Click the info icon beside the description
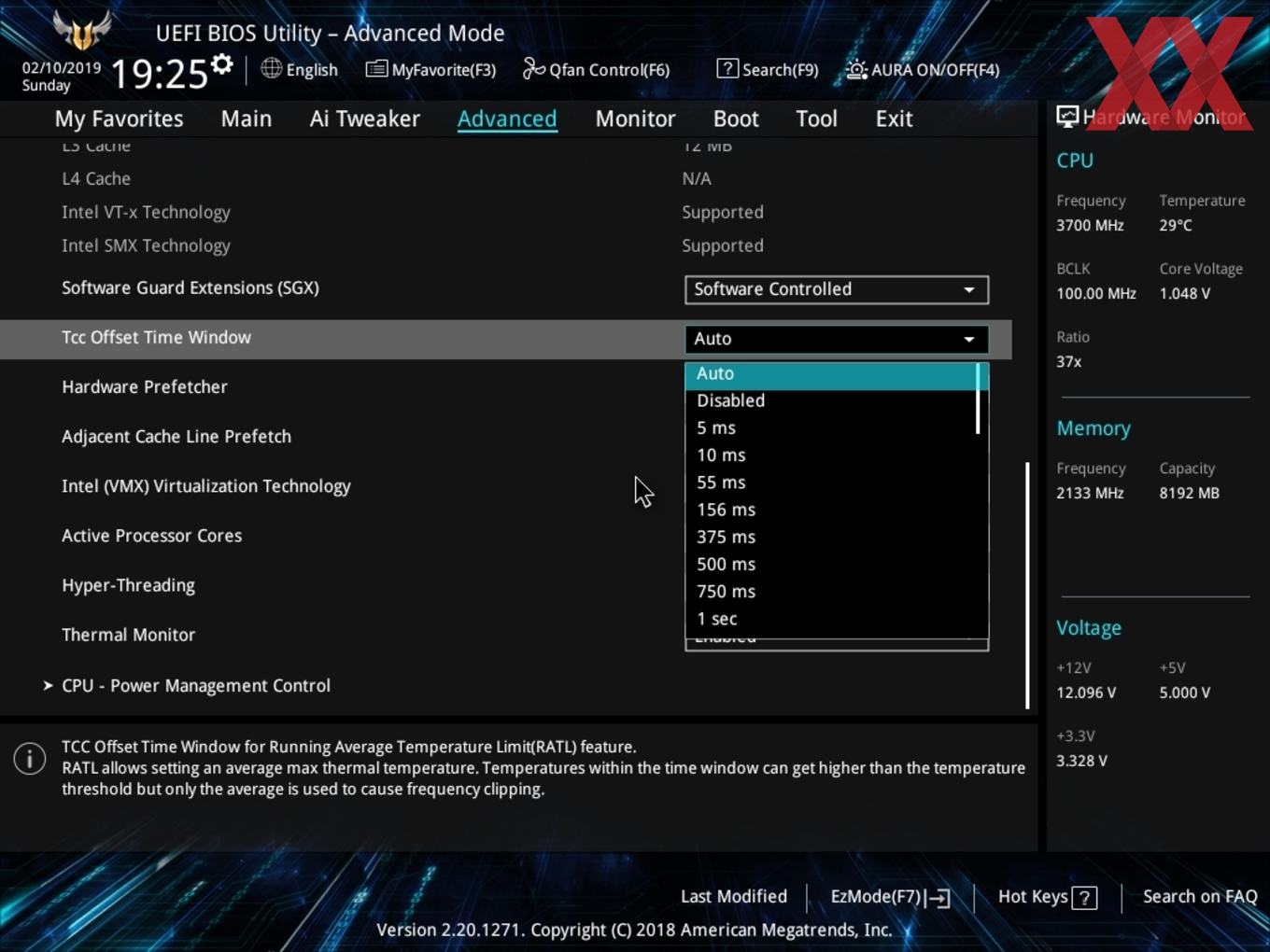The image size is (1270, 952). click(x=30, y=758)
